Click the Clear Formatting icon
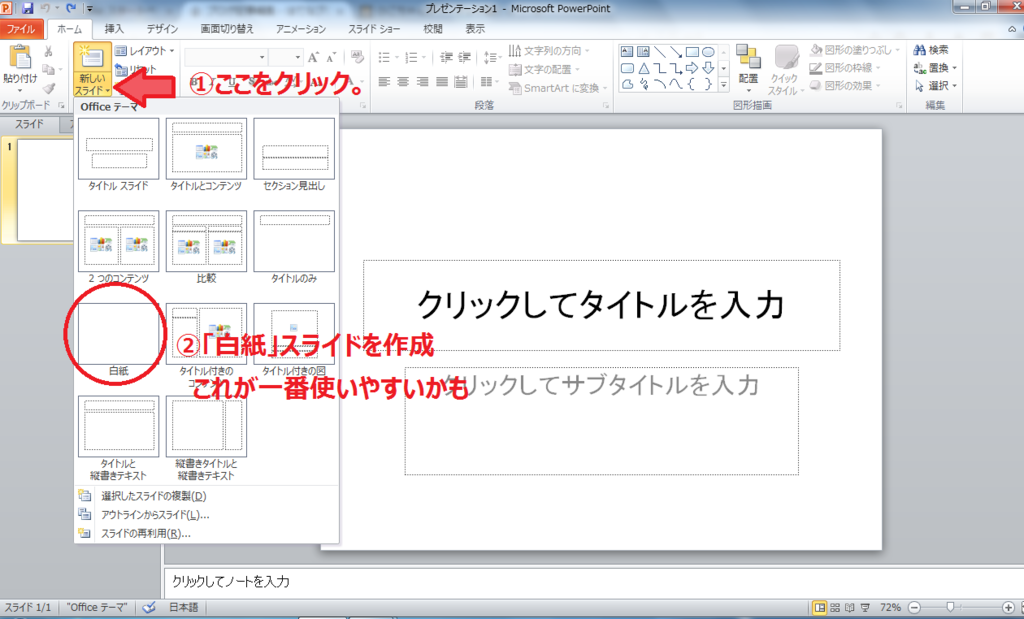 coord(357,57)
